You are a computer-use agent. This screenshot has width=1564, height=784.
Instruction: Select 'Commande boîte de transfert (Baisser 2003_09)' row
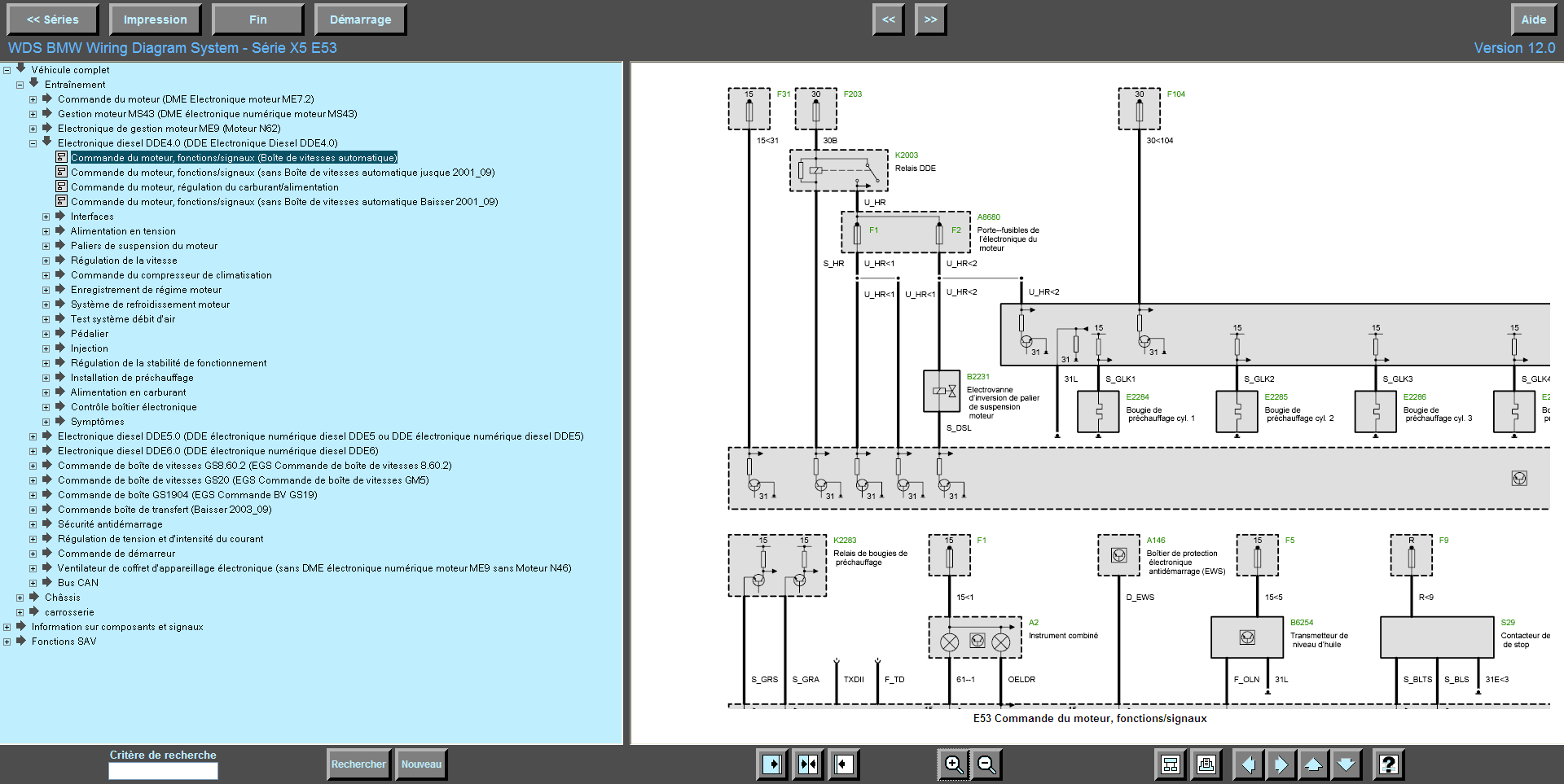pos(165,510)
